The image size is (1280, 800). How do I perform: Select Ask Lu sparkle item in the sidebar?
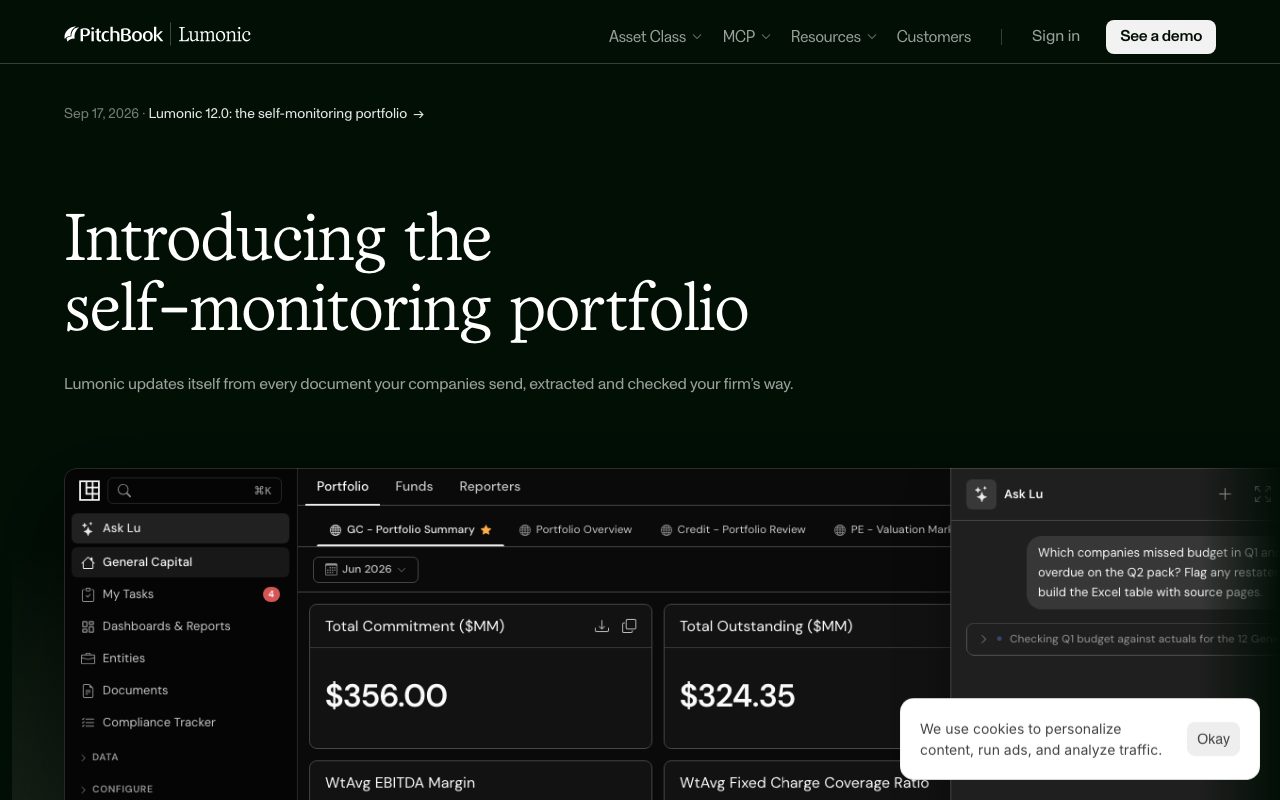click(180, 528)
